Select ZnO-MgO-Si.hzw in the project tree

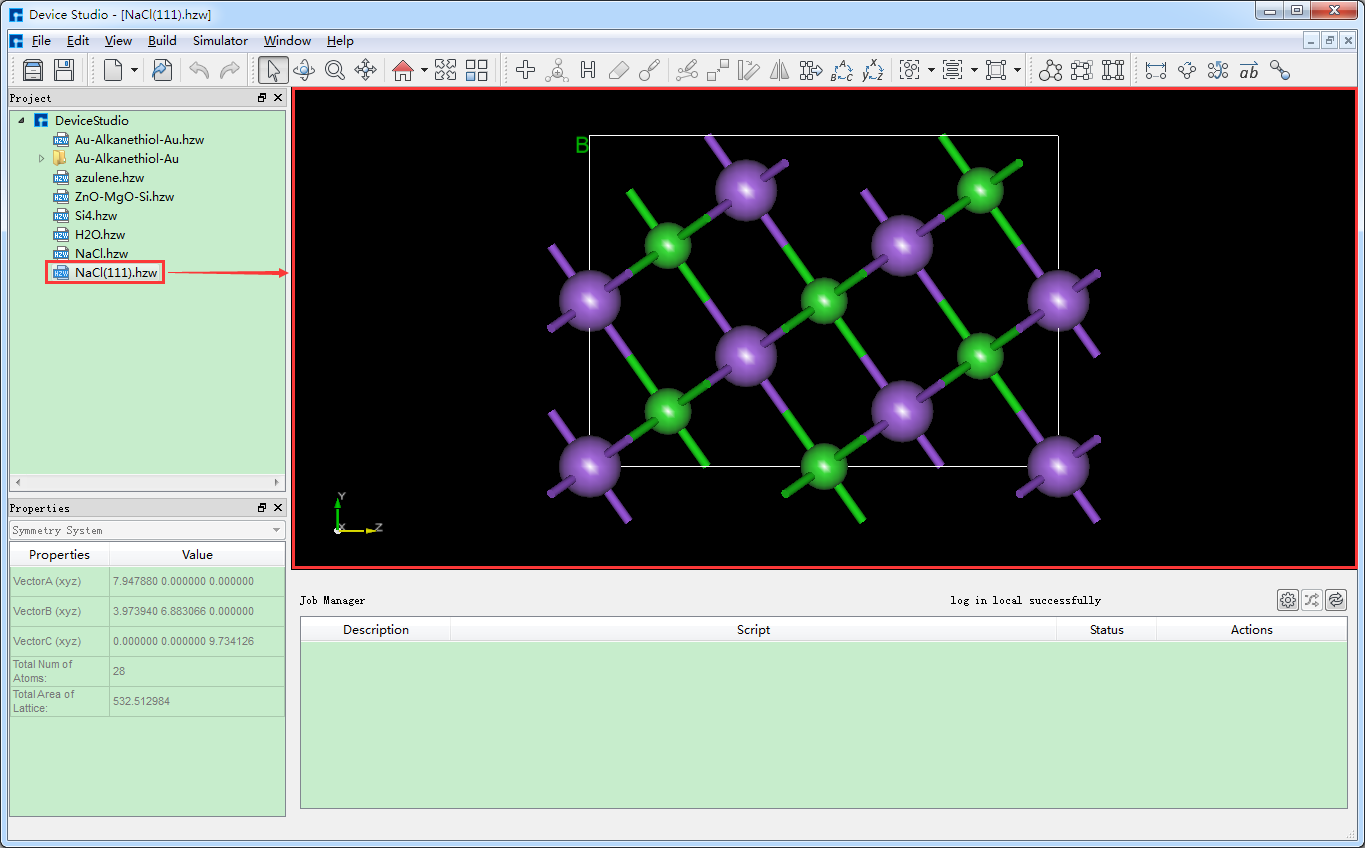124,197
